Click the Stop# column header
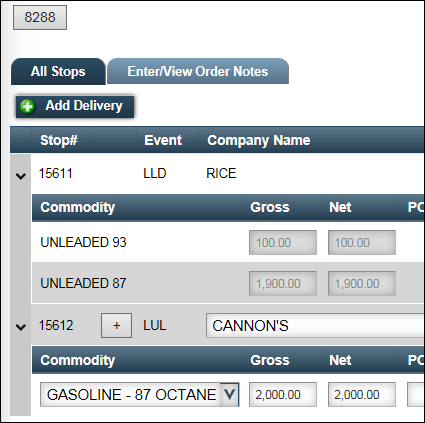 coord(59,140)
